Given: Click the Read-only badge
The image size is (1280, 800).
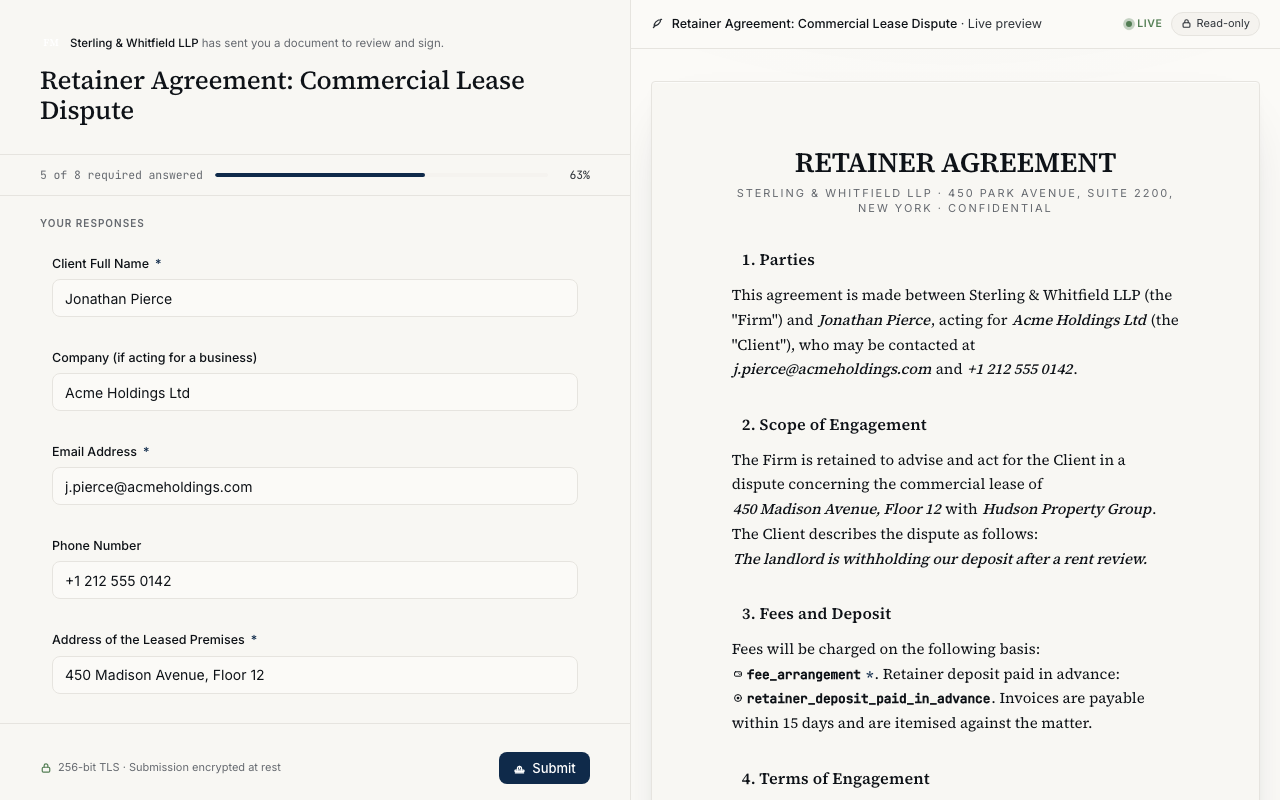Looking at the screenshot, I should [x=1215, y=23].
